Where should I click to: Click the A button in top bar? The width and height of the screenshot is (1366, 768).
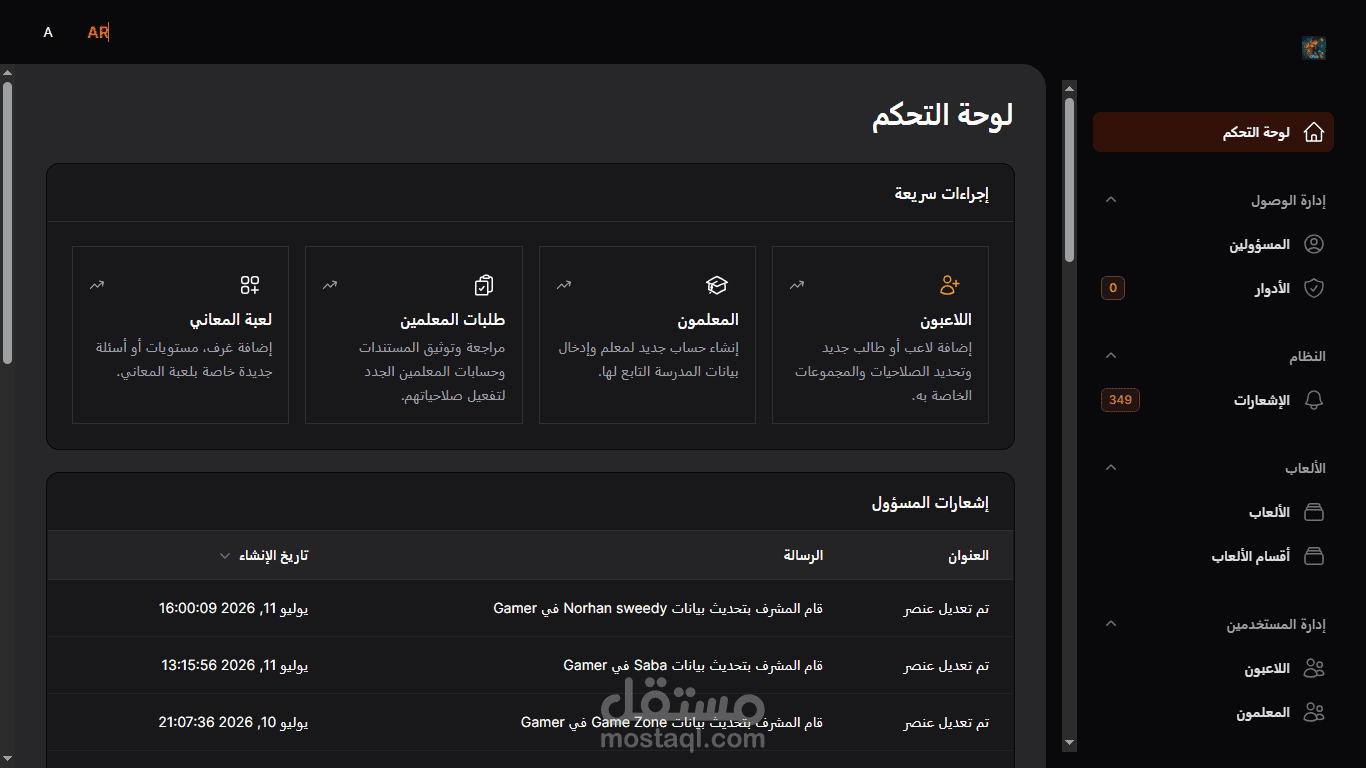tap(48, 32)
